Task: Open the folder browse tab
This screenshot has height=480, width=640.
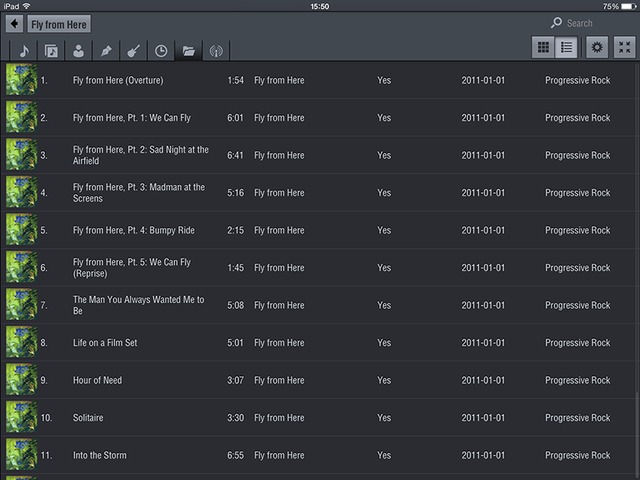Action: (187, 51)
